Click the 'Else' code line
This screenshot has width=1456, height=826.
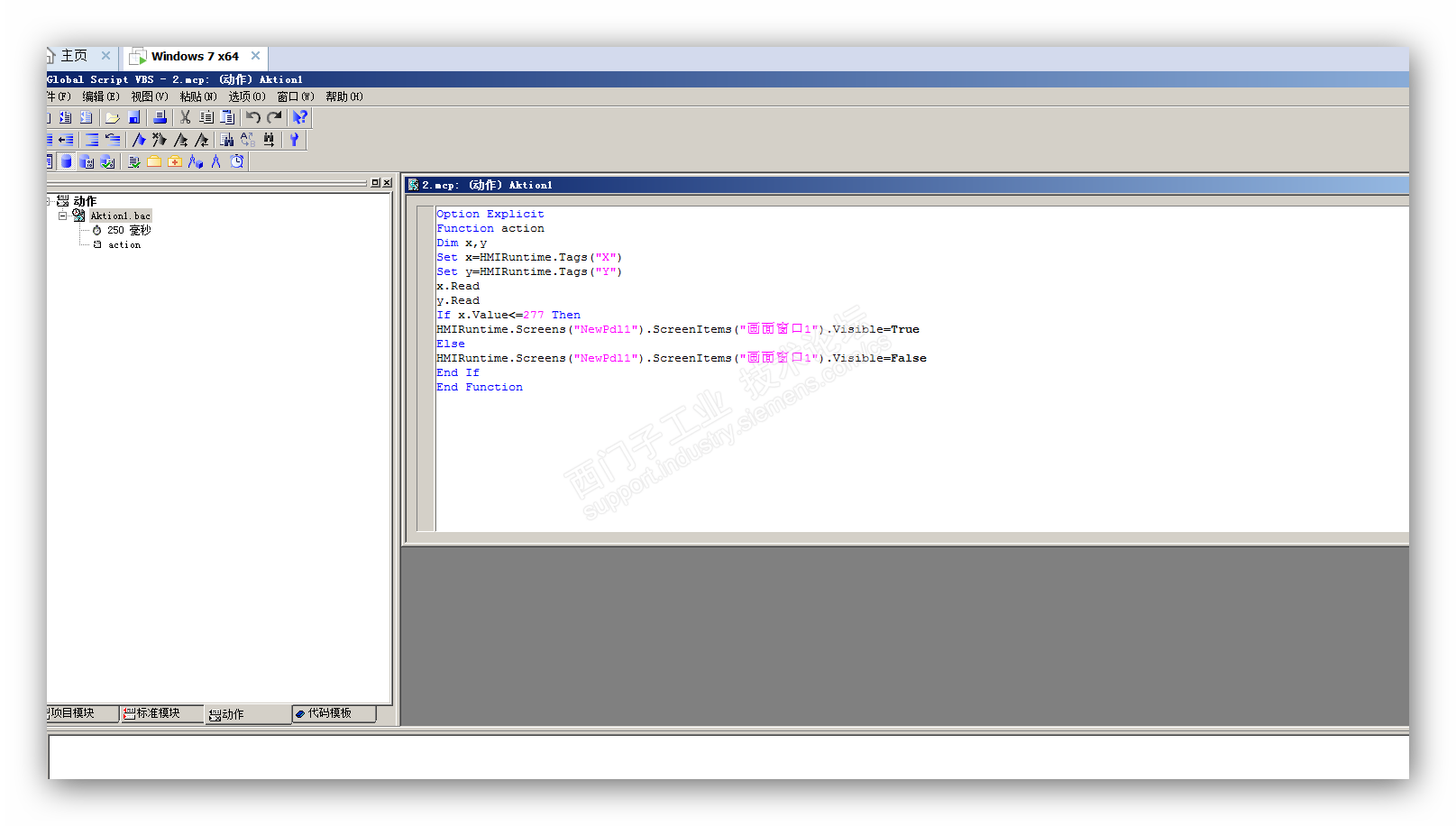451,344
